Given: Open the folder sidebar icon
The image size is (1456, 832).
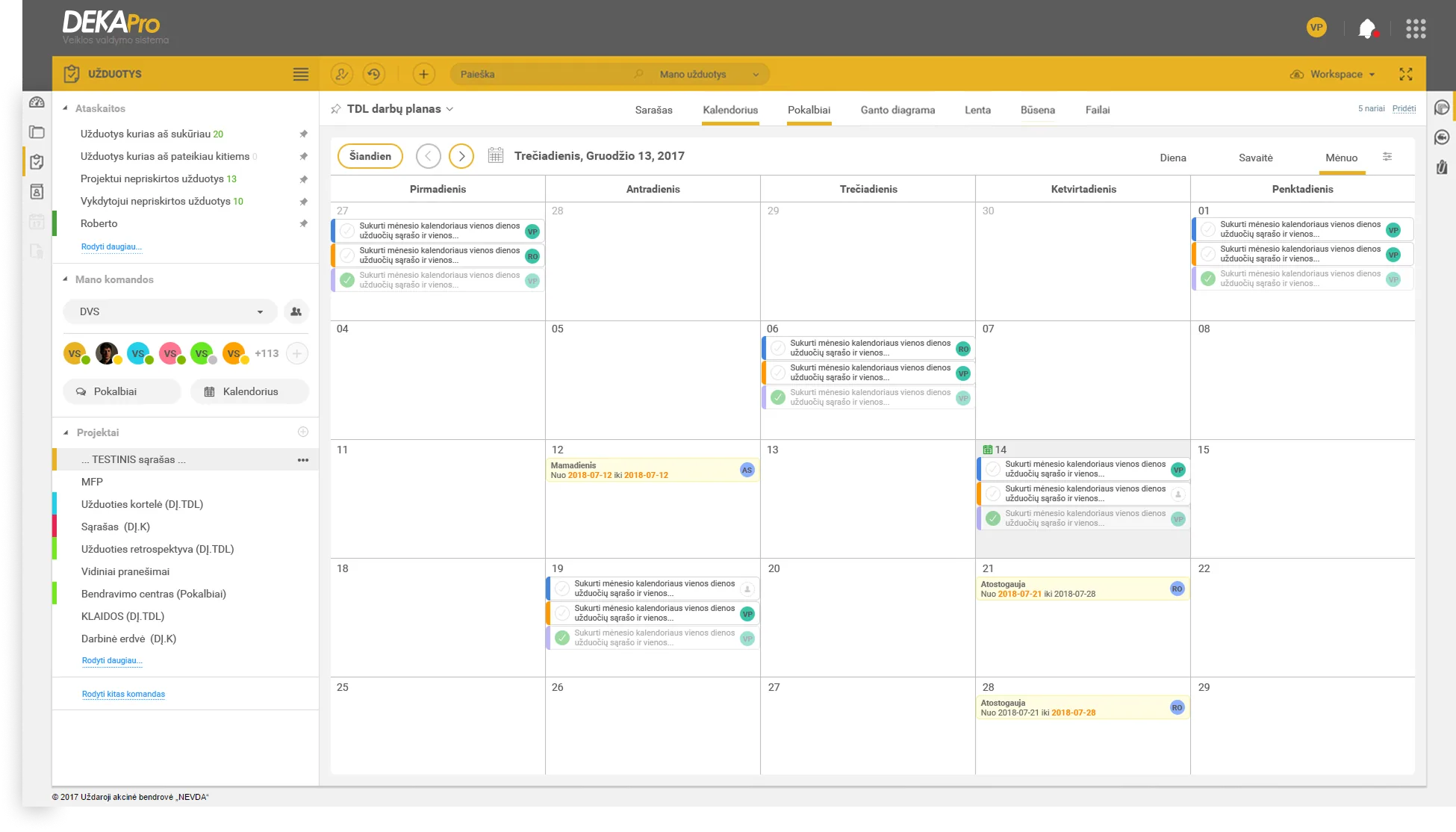Looking at the screenshot, I should click(x=37, y=132).
